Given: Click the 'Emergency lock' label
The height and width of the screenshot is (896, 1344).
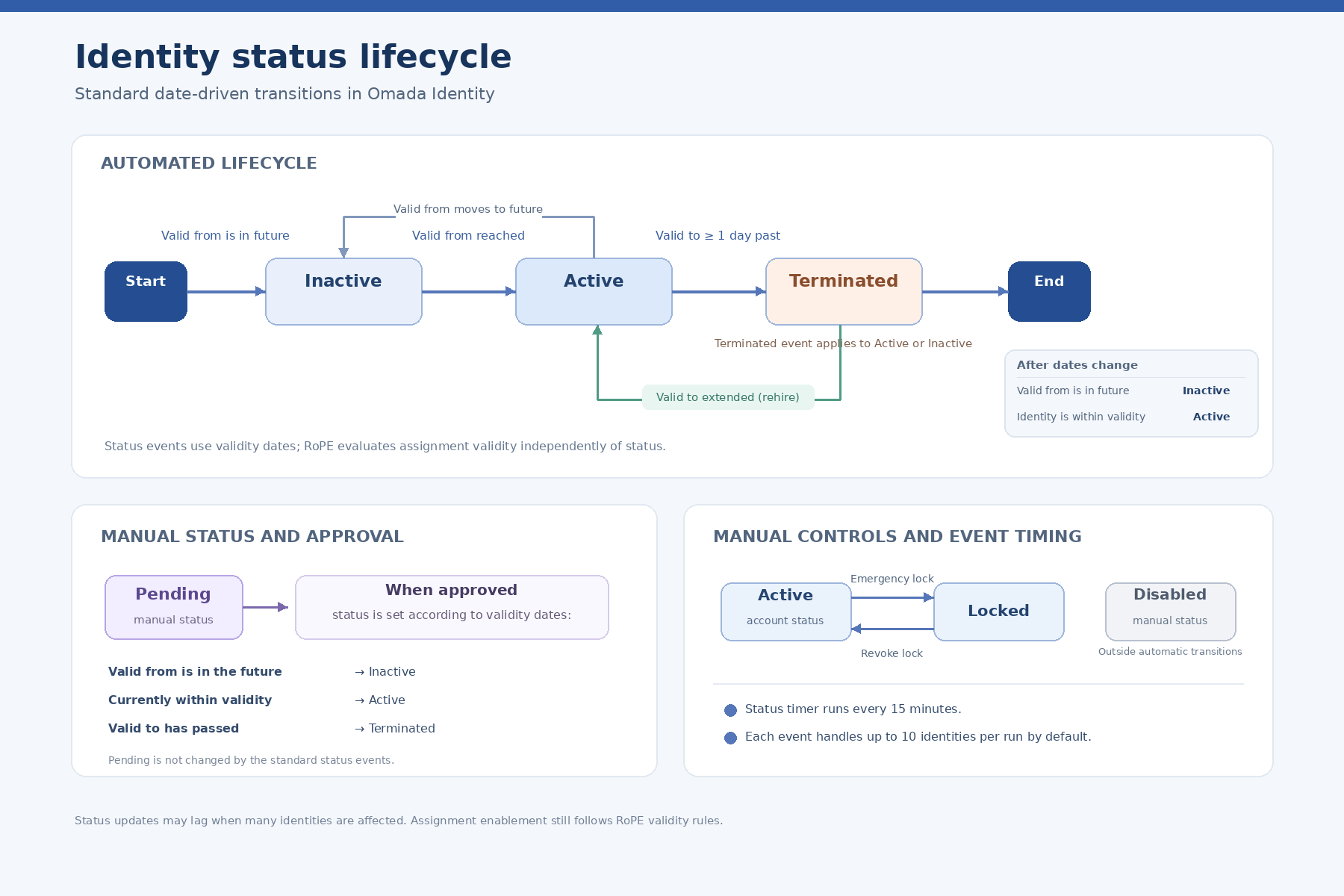Looking at the screenshot, I should click(892, 579).
